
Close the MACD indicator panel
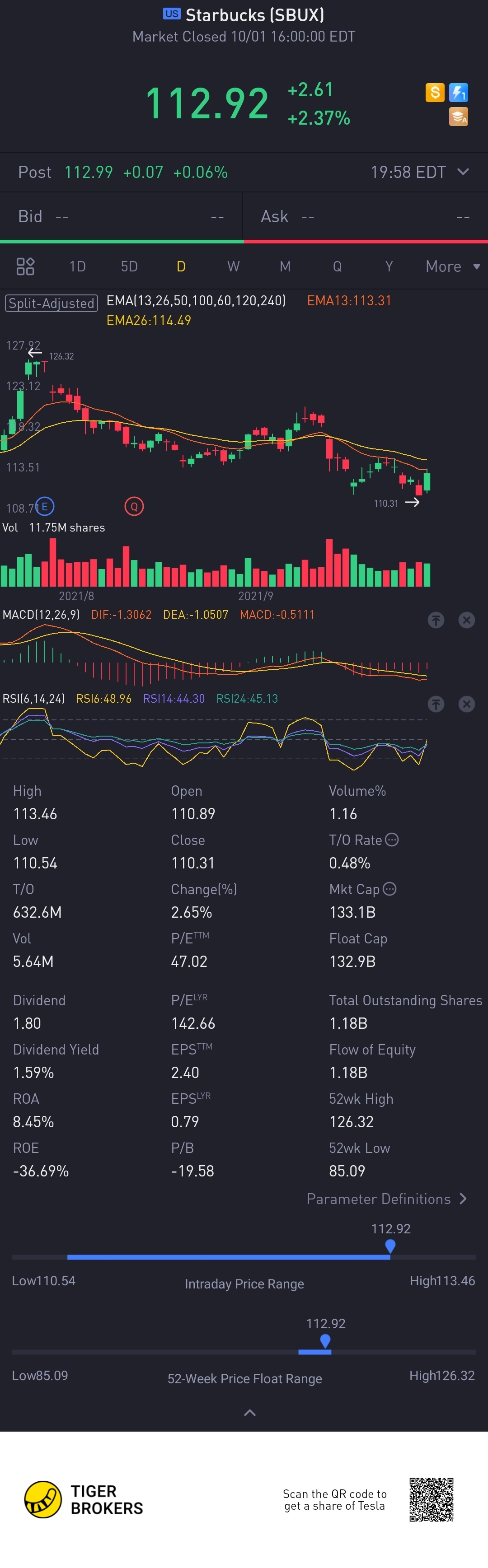pyautogui.click(x=467, y=620)
